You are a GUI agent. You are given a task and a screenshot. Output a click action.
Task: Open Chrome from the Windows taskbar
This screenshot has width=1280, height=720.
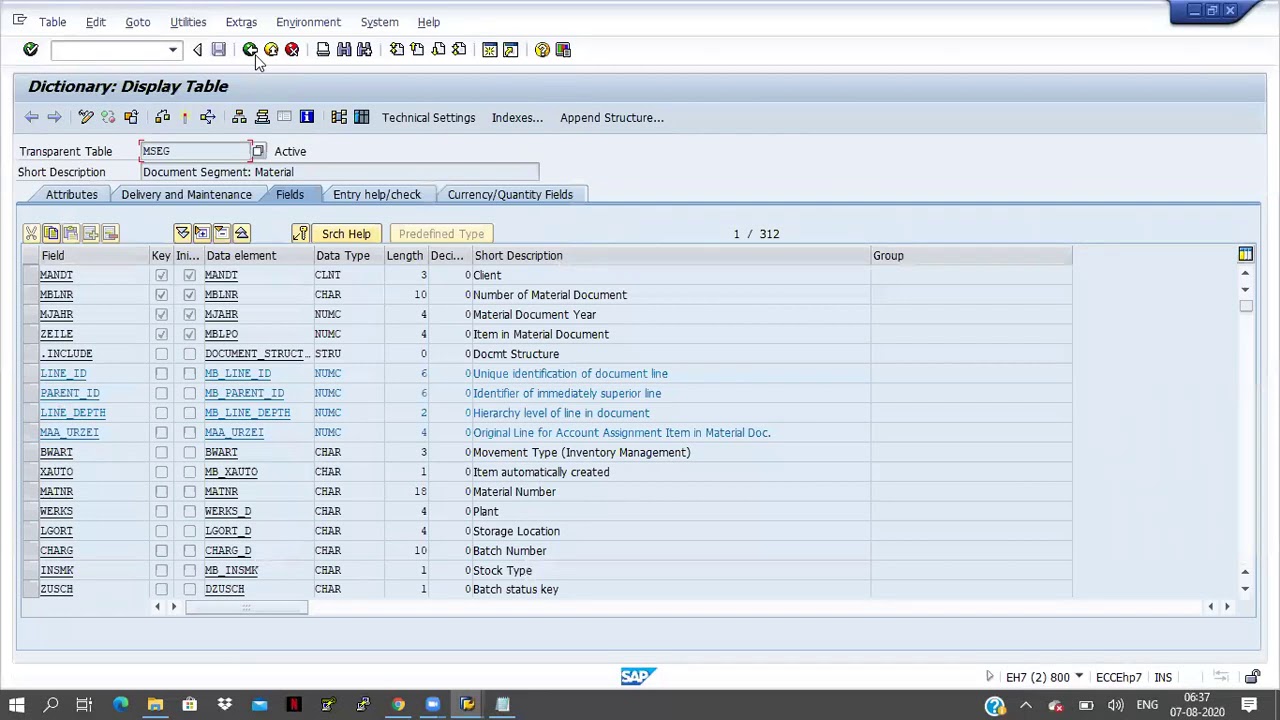click(398, 705)
